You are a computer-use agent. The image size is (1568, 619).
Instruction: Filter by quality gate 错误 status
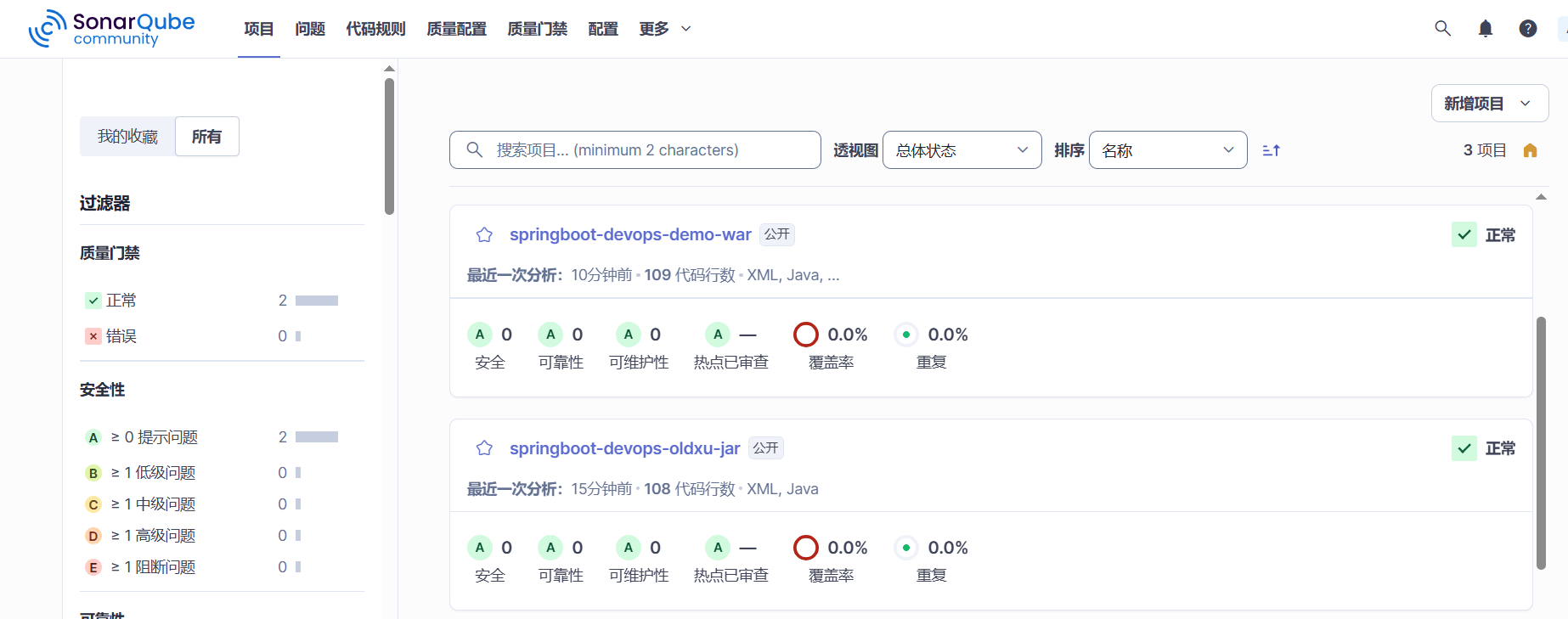click(x=121, y=336)
